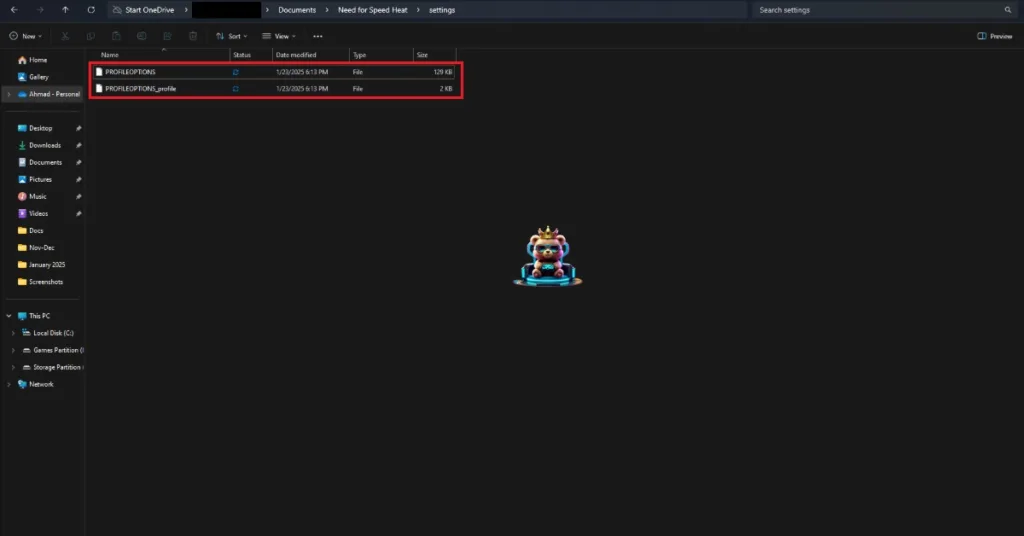The image size is (1024, 536).
Task: Open the Sort dropdown
Action: point(232,36)
